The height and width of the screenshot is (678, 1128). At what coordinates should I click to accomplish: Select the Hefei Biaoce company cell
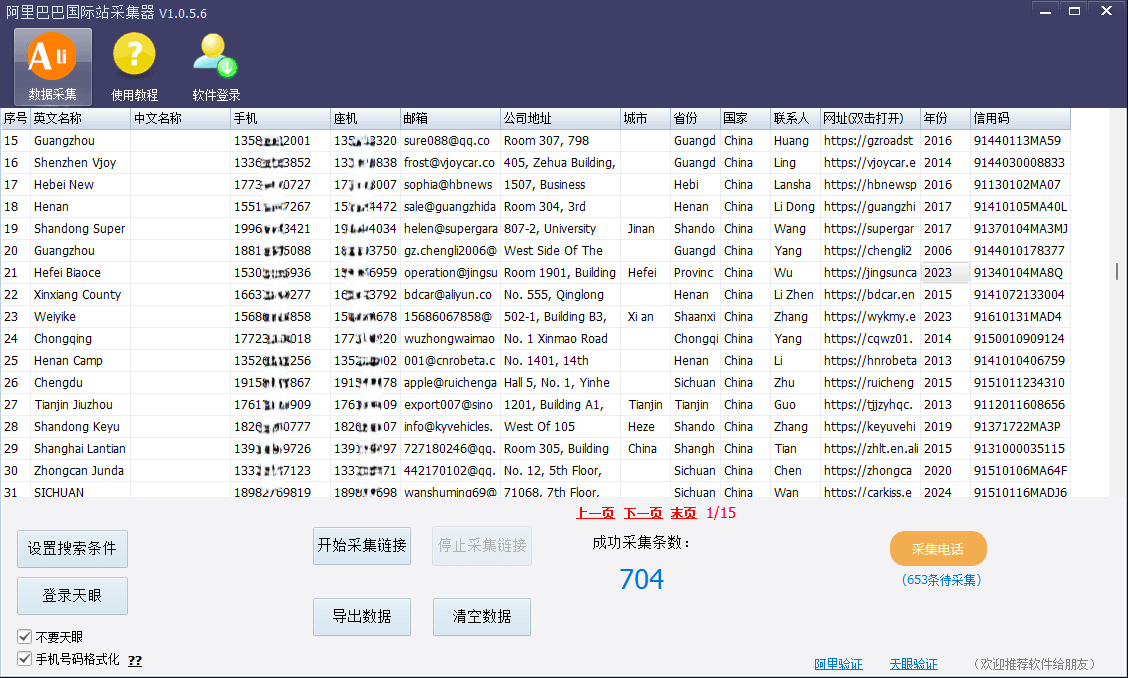point(80,273)
